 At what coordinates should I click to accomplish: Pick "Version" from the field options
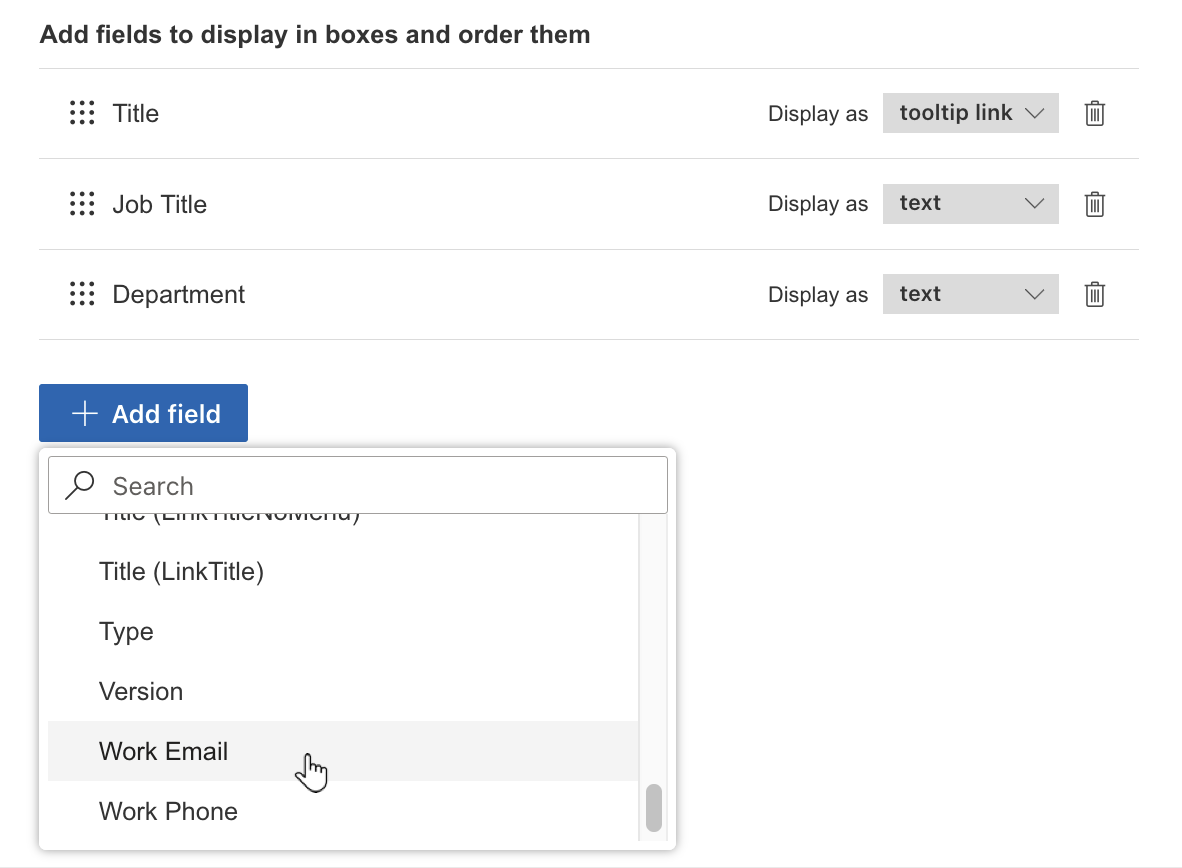tap(141, 692)
